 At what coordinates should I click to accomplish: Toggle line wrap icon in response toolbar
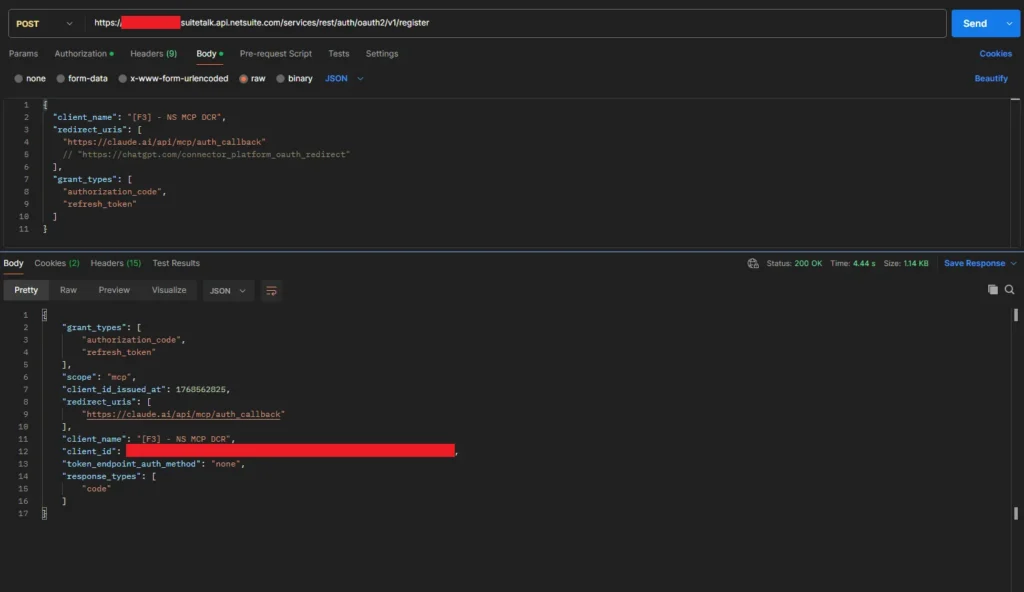click(x=271, y=290)
